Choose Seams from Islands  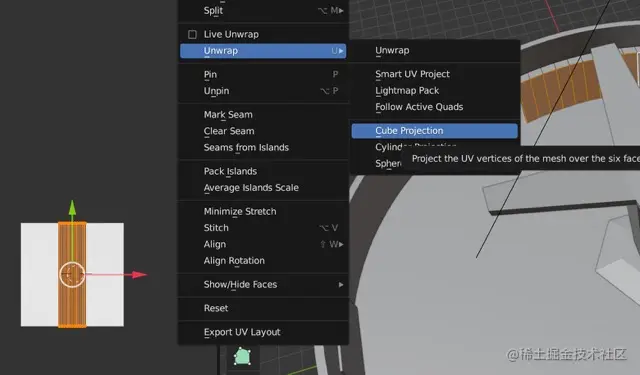click(x=263, y=147)
